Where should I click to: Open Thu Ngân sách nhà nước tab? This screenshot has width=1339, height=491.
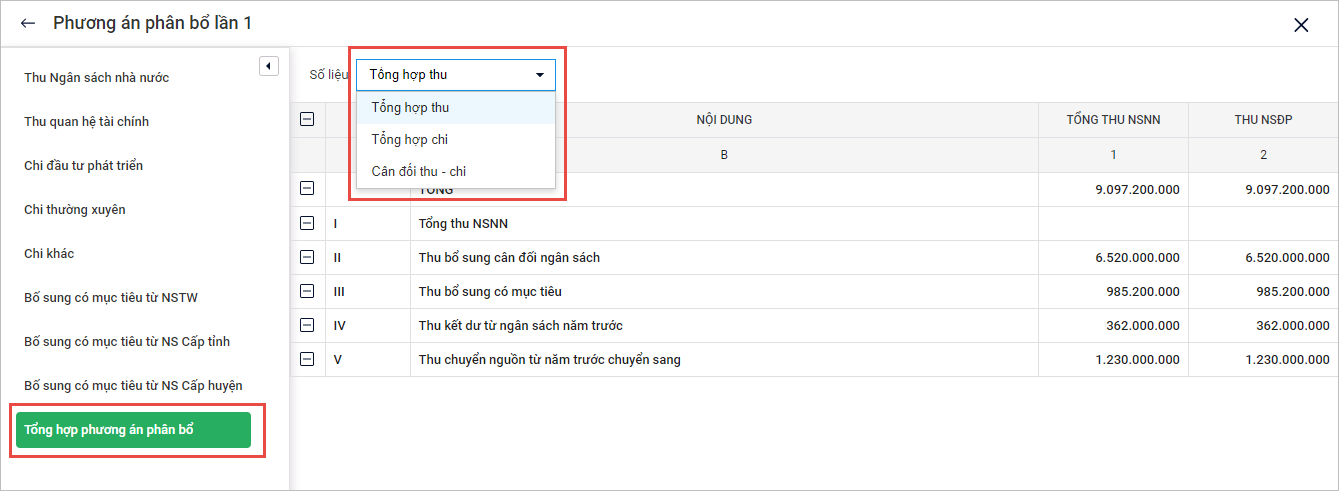coord(97,77)
